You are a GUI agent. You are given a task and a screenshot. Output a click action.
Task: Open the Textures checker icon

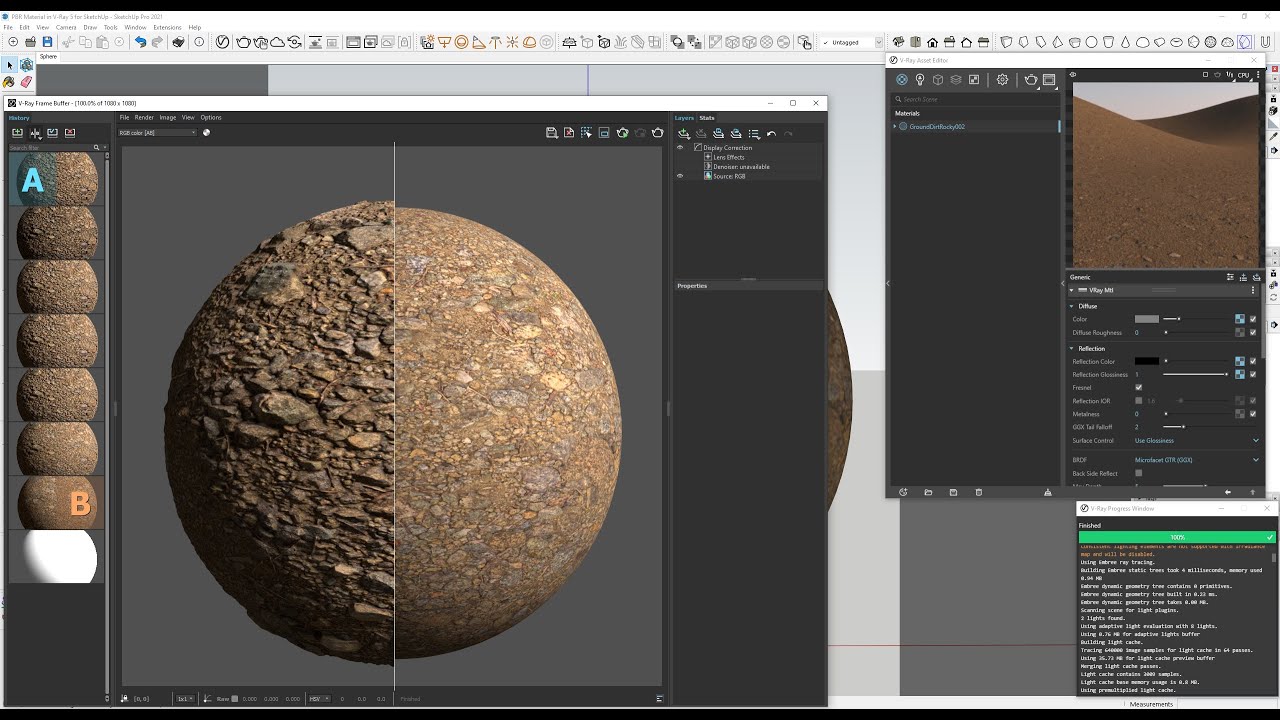(x=974, y=80)
